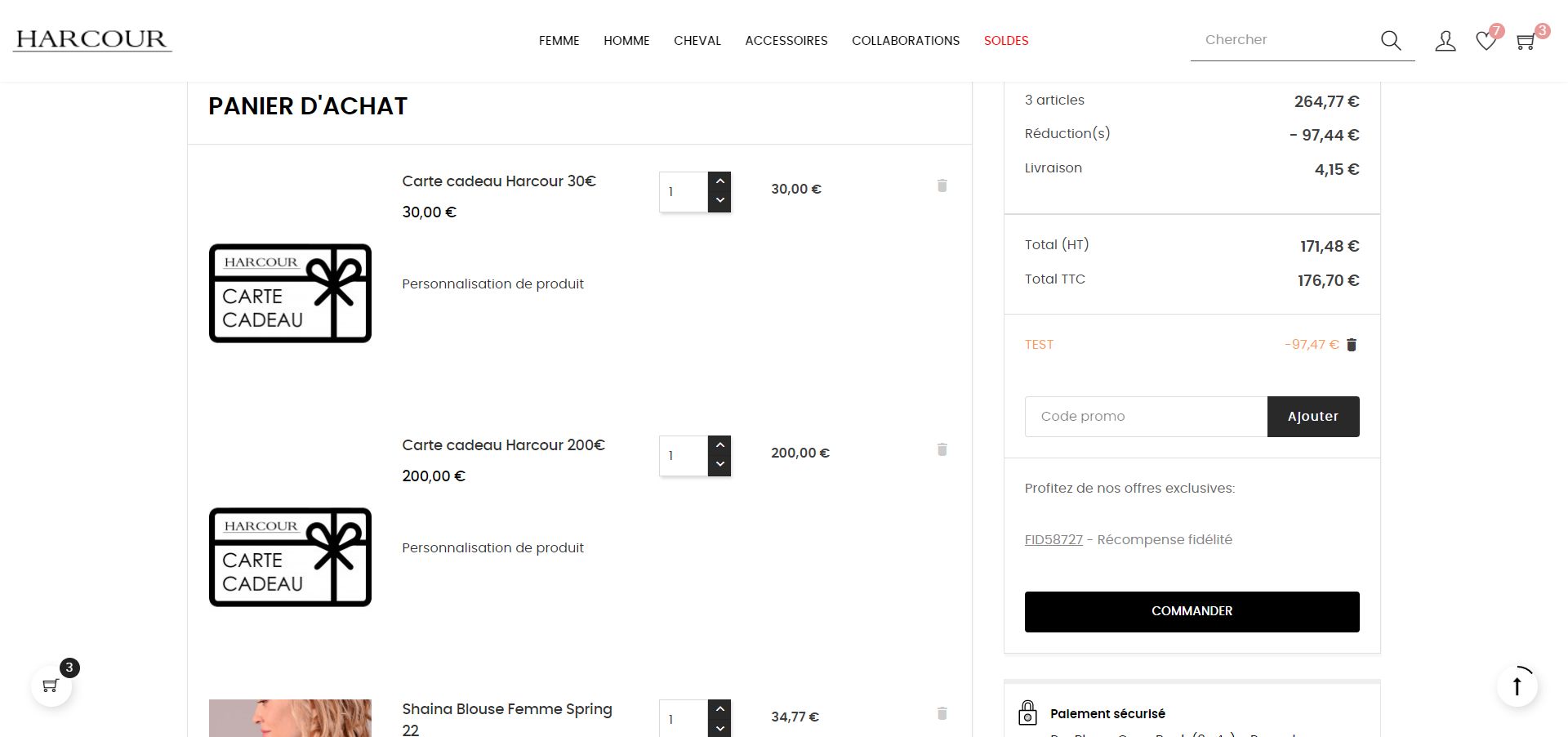The height and width of the screenshot is (737, 1568).
Task: Increase quantity of Carte cadeau 200€
Action: click(719, 445)
